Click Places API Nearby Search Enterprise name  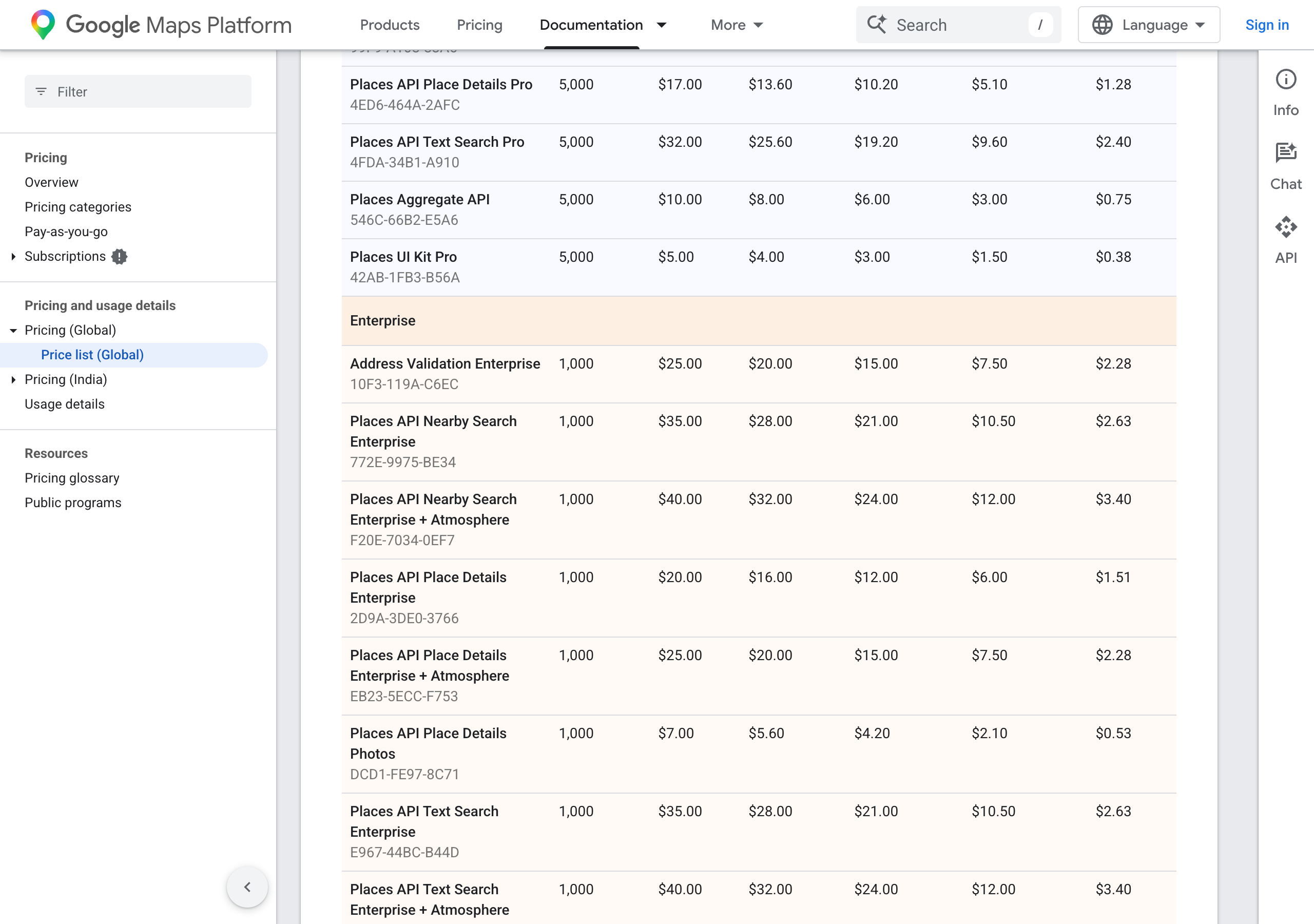pos(433,432)
